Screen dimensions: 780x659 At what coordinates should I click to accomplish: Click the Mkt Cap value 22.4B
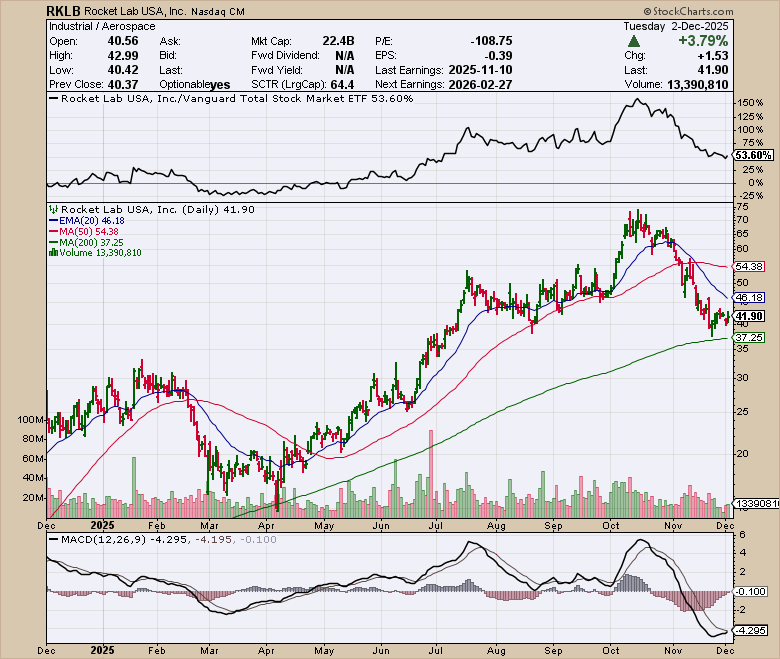click(x=338, y=41)
